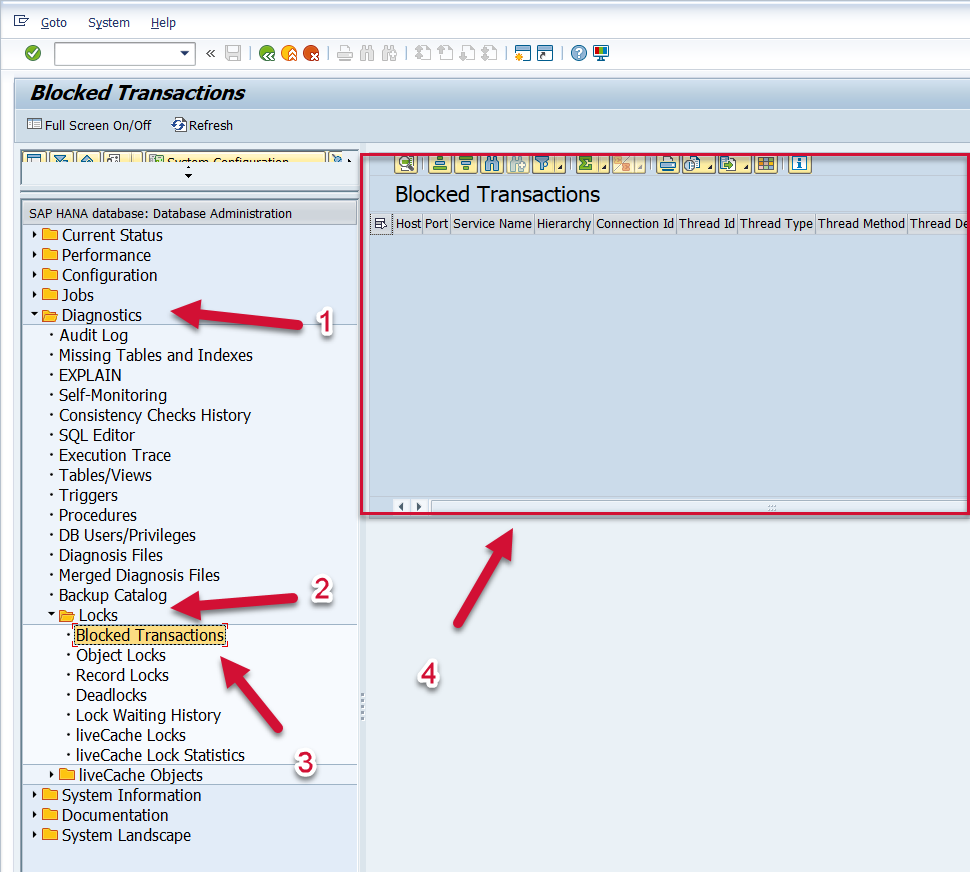This screenshot has height=872, width=970.
Task: Click the grid Print icon
Action: click(x=668, y=164)
